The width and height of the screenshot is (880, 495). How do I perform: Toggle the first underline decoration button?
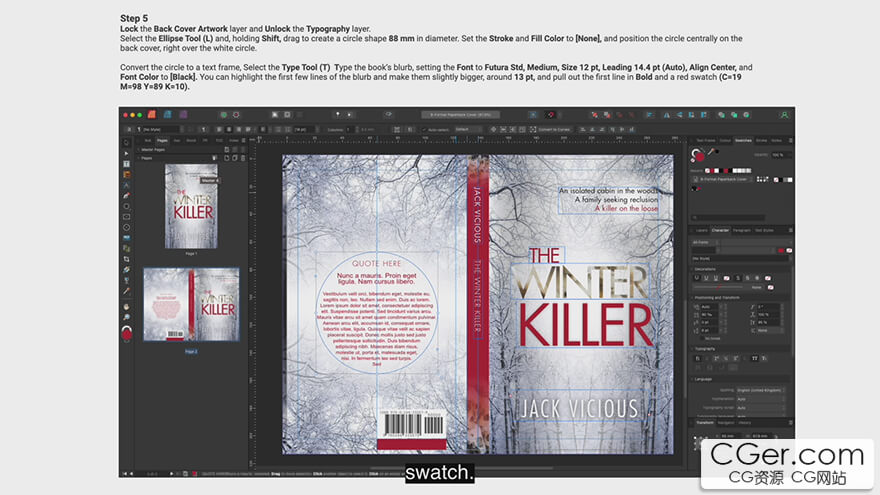point(697,278)
